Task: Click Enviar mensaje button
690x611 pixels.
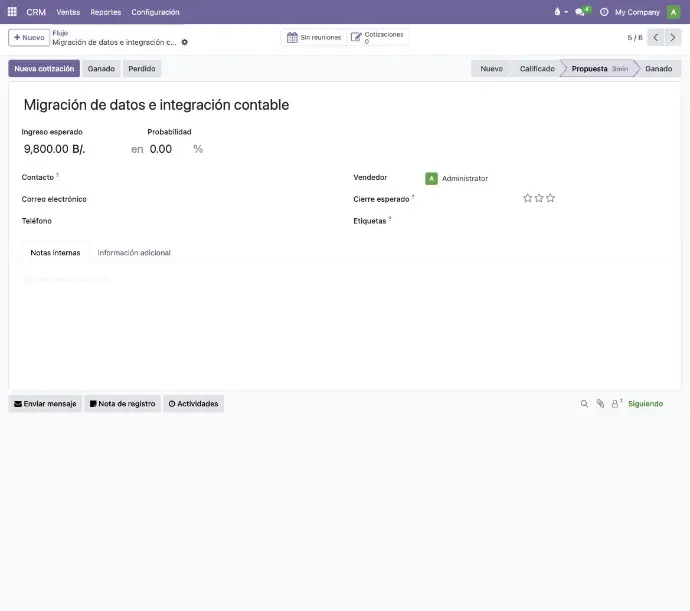Action: pyautogui.click(x=45, y=404)
